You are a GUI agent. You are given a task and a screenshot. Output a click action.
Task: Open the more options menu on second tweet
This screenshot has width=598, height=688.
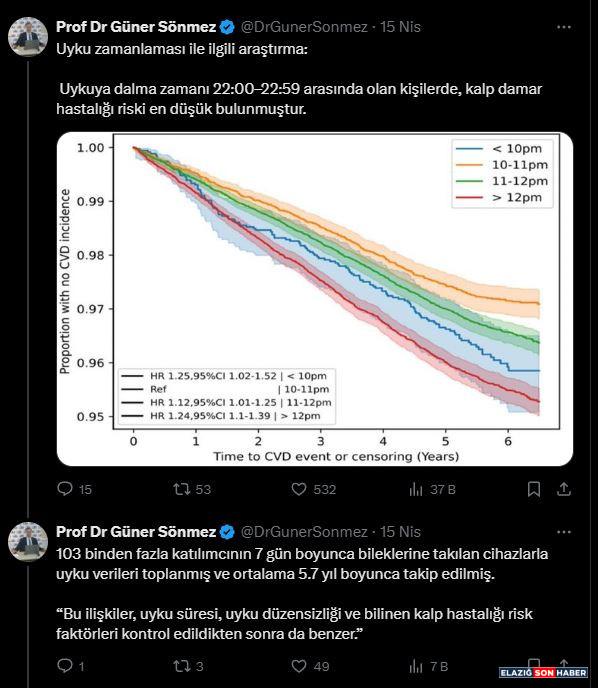point(564,532)
